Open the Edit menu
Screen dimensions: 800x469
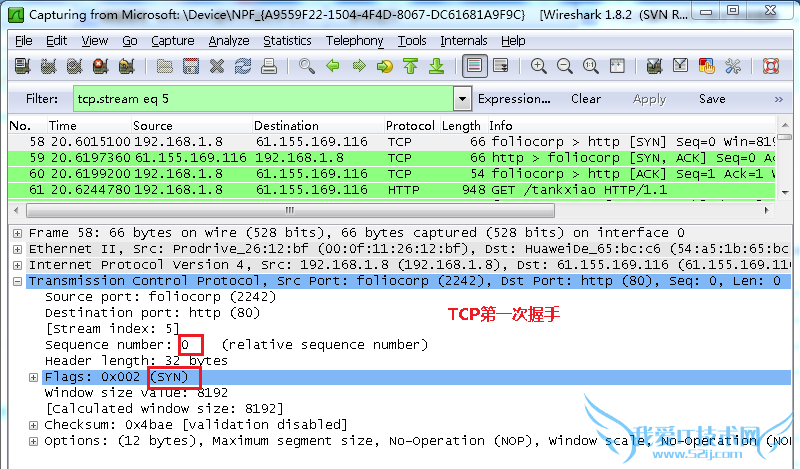point(56,40)
